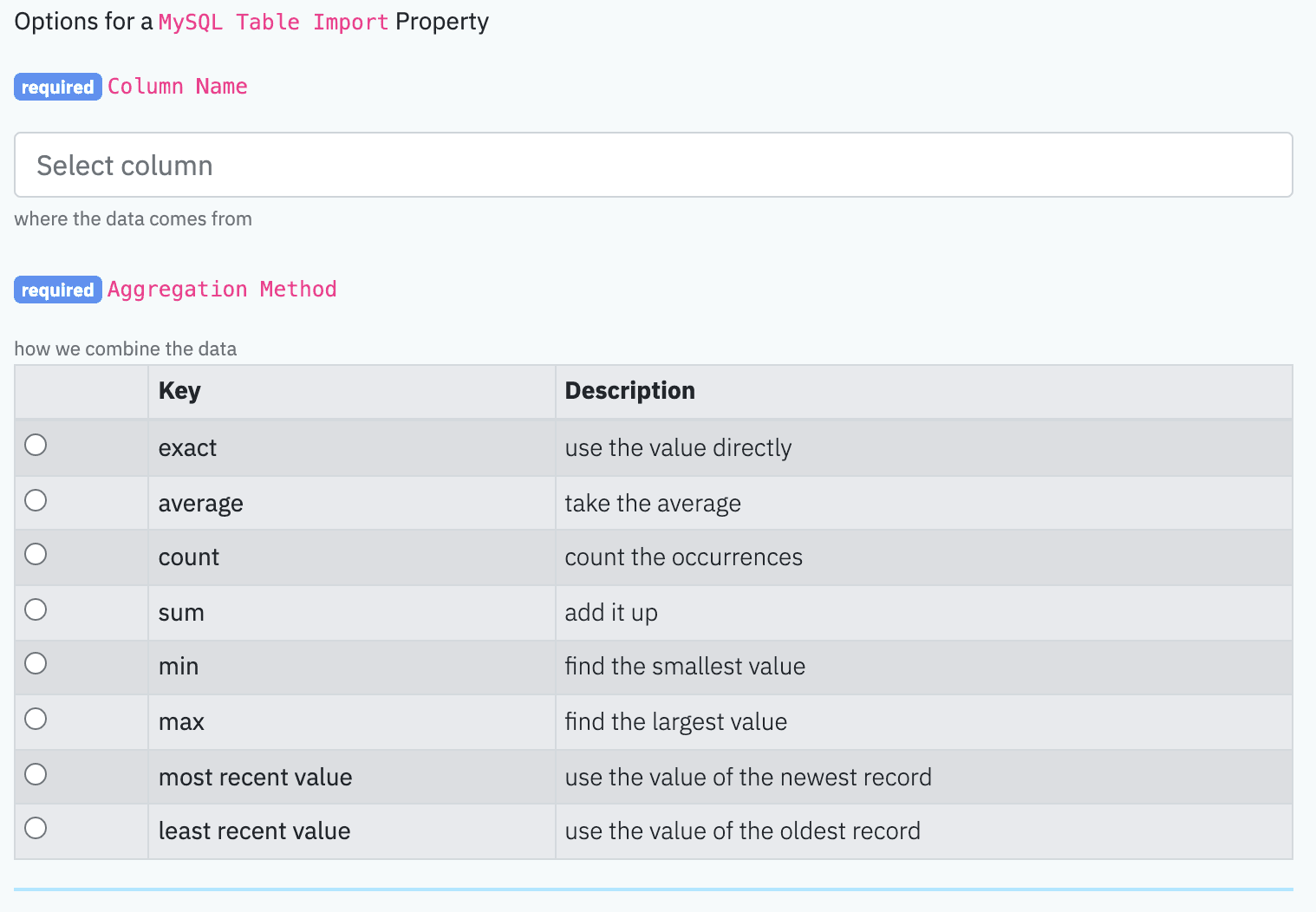Click 'find the smallest value' description

(685, 667)
